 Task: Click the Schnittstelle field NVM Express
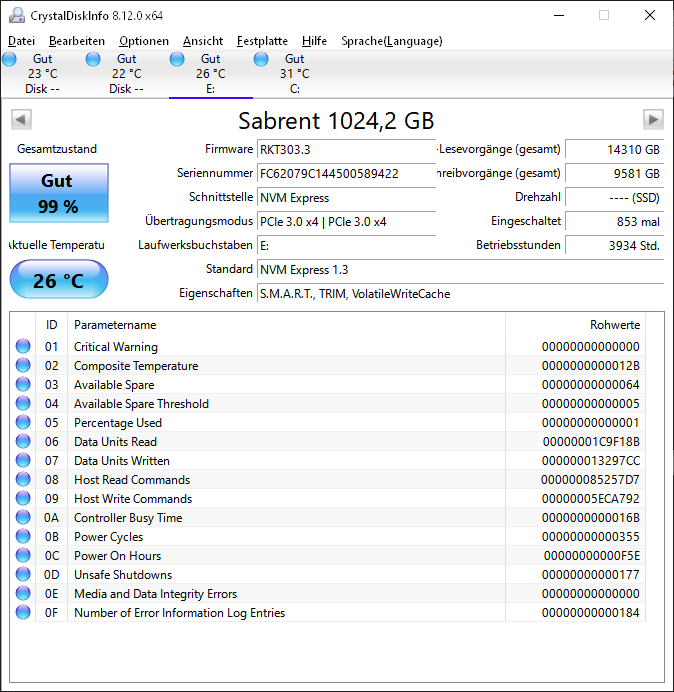pyautogui.click(x=346, y=198)
